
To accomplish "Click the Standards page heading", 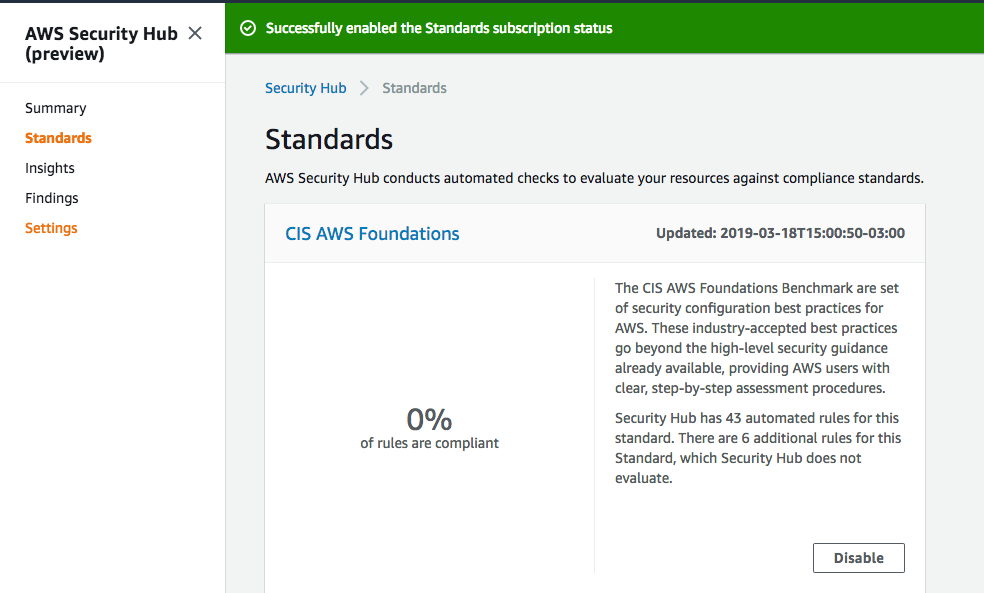I will tap(329, 139).
